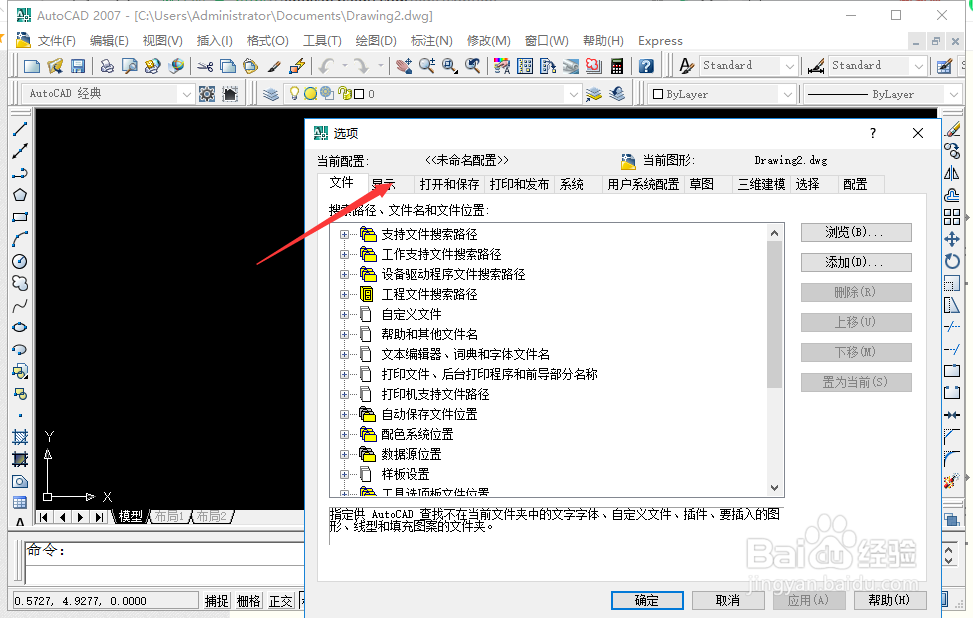Expand 支持文件搜索路径 tree node

[344, 235]
